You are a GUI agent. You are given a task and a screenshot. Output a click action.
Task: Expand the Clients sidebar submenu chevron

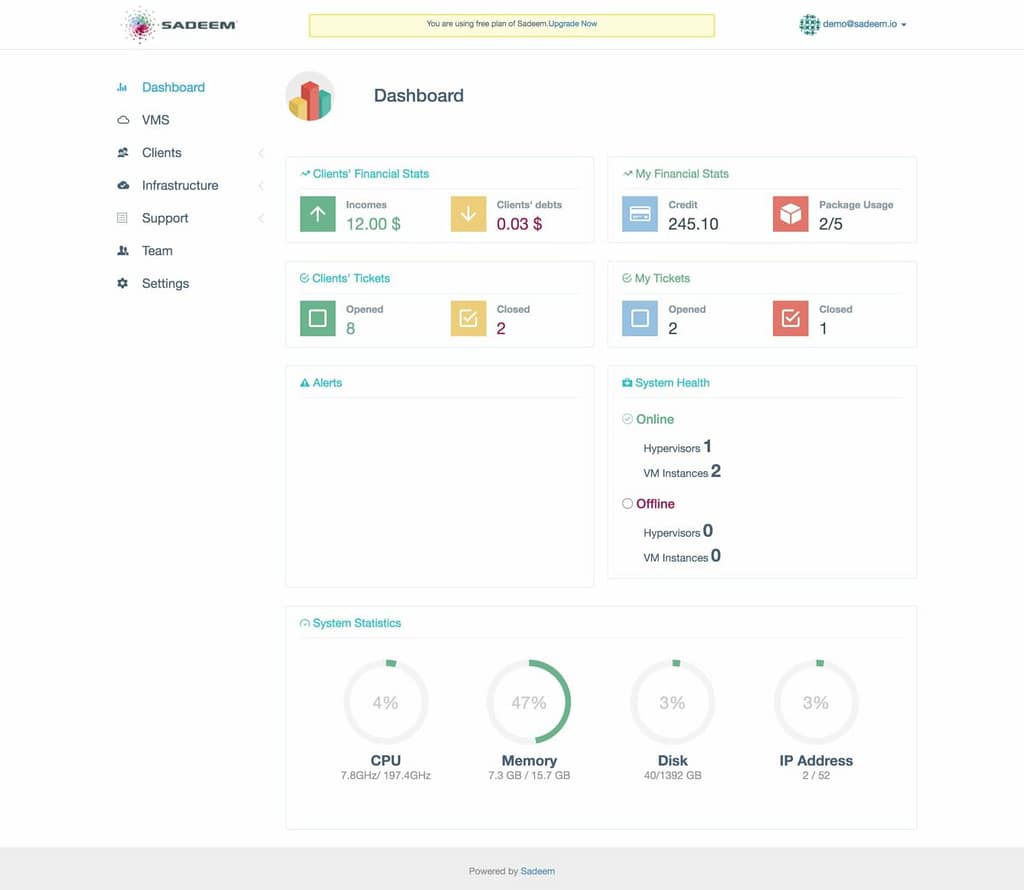(x=261, y=153)
